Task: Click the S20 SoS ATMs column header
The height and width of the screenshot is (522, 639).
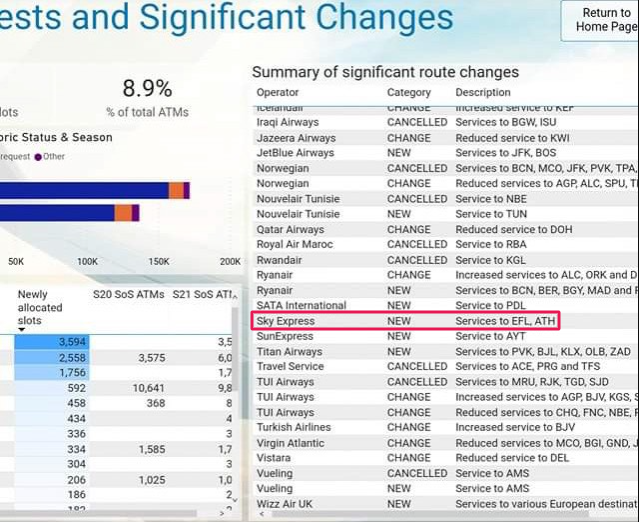Action: click(x=128, y=294)
